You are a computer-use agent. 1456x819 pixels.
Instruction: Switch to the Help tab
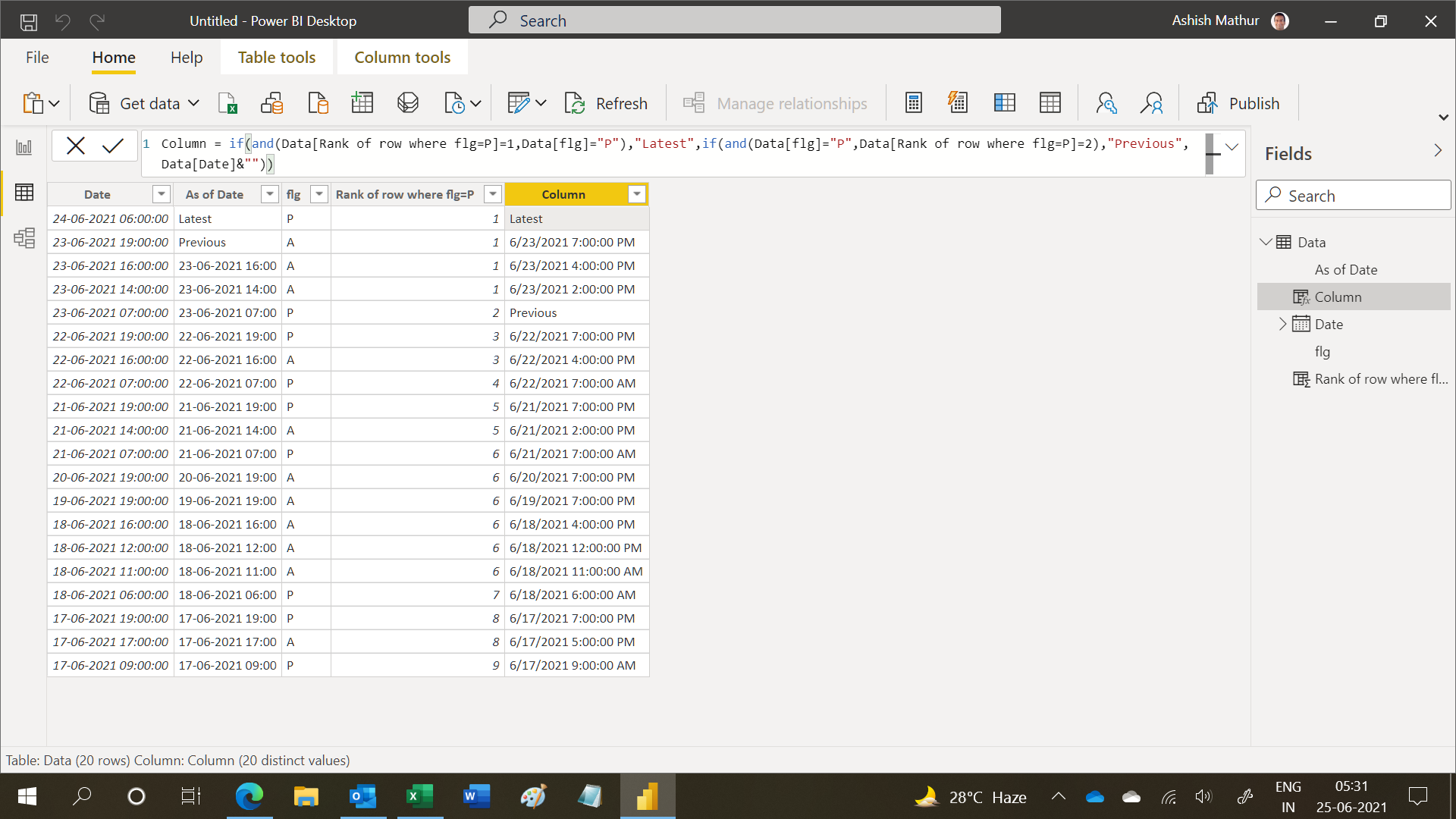click(x=187, y=58)
